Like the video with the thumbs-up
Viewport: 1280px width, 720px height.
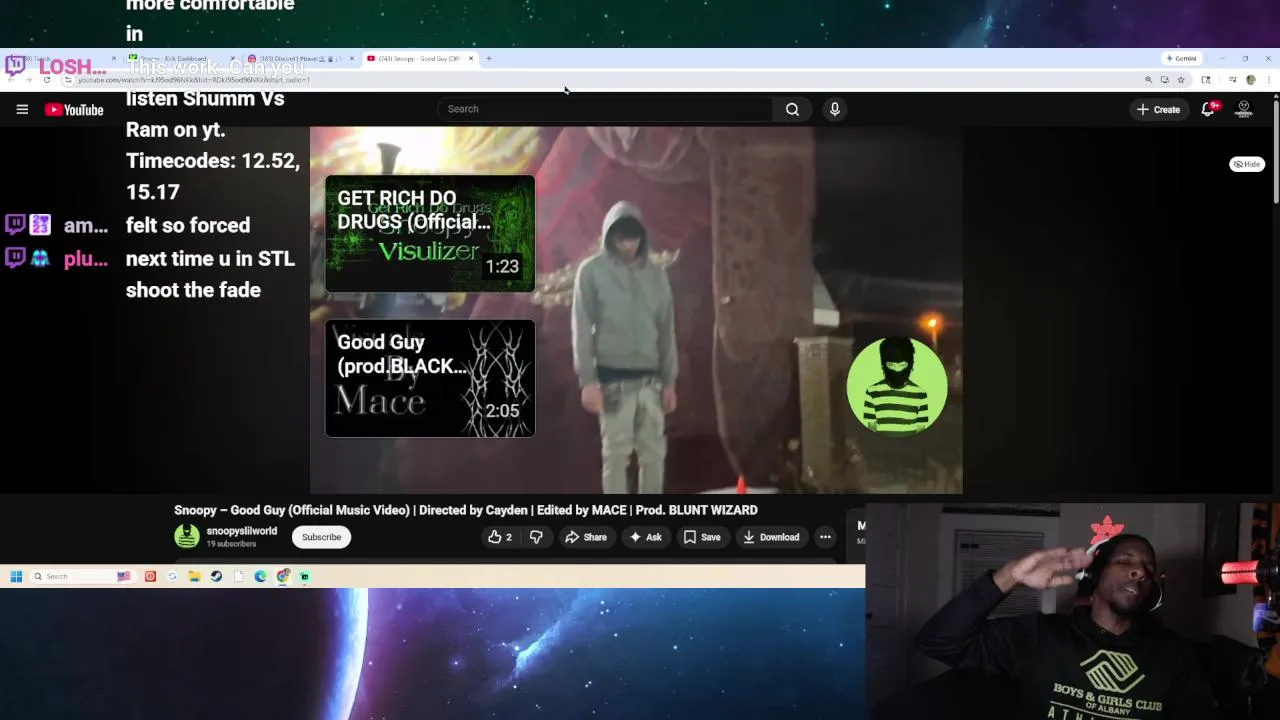(x=500, y=537)
